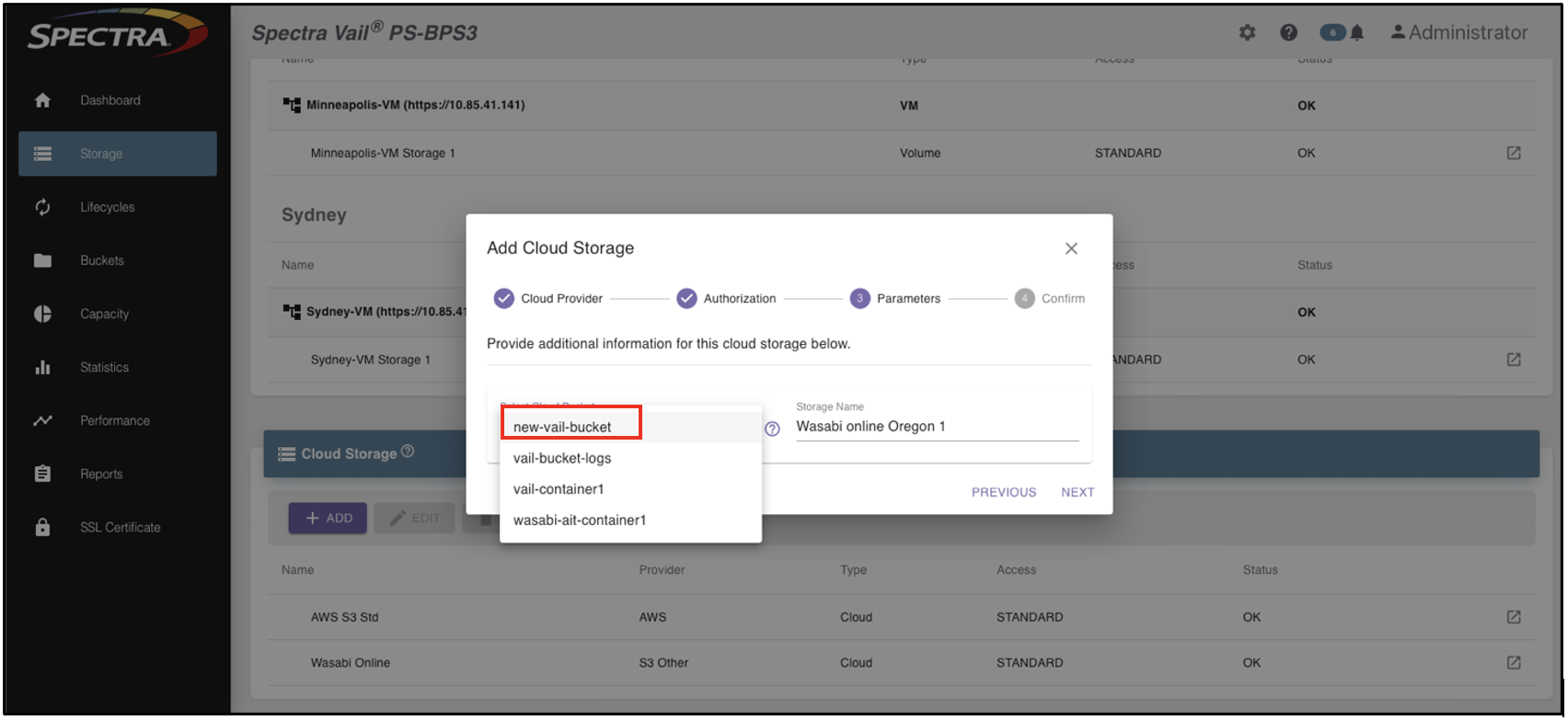Click the Sydney section heading
Viewport: 1568px width, 721px height.
click(x=314, y=214)
